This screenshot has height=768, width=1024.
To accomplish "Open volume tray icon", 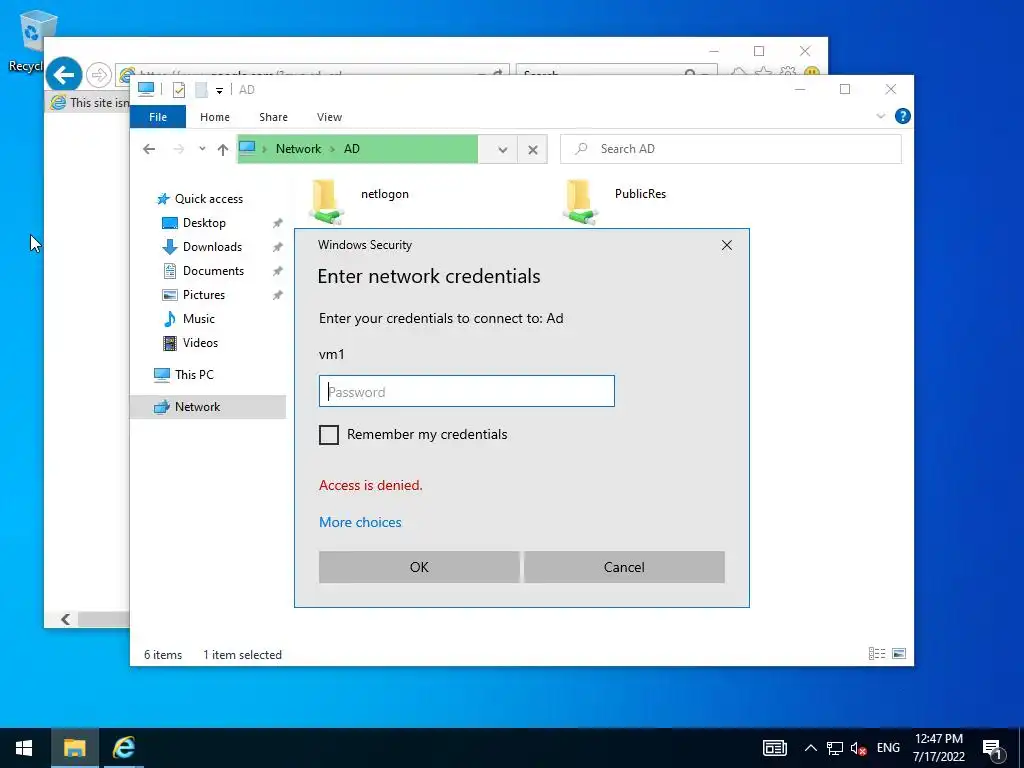I will coord(858,748).
